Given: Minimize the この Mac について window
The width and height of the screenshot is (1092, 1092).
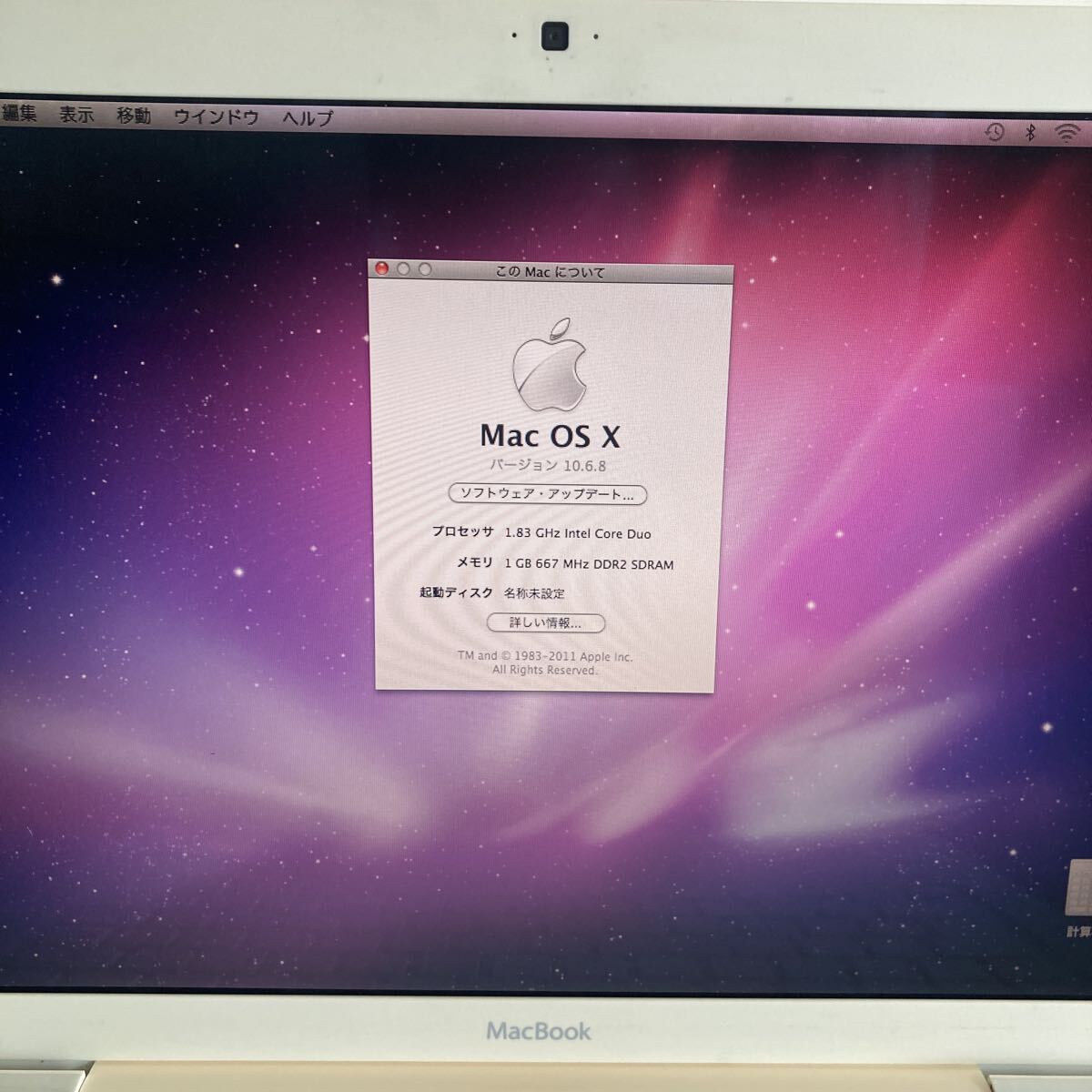Looking at the screenshot, I should click(403, 269).
